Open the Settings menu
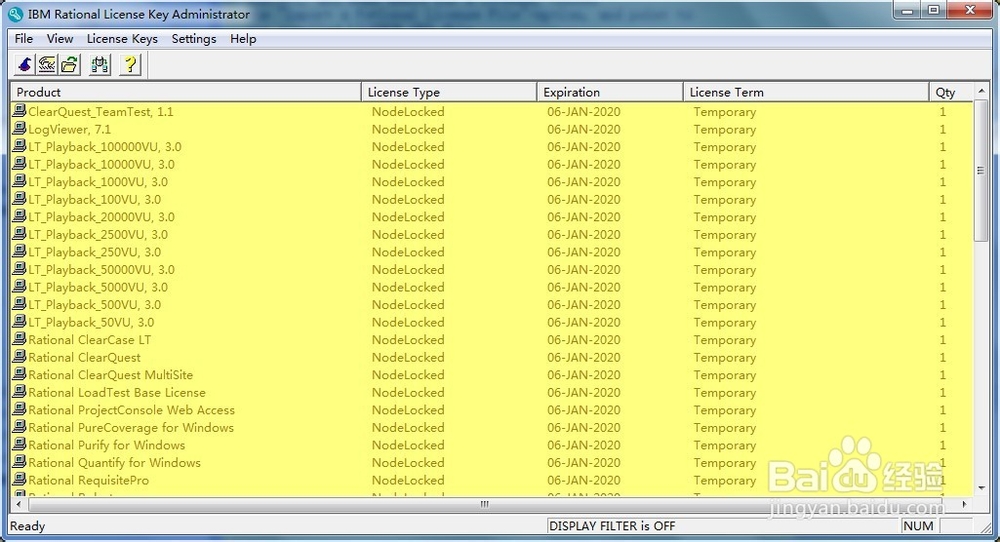 194,38
